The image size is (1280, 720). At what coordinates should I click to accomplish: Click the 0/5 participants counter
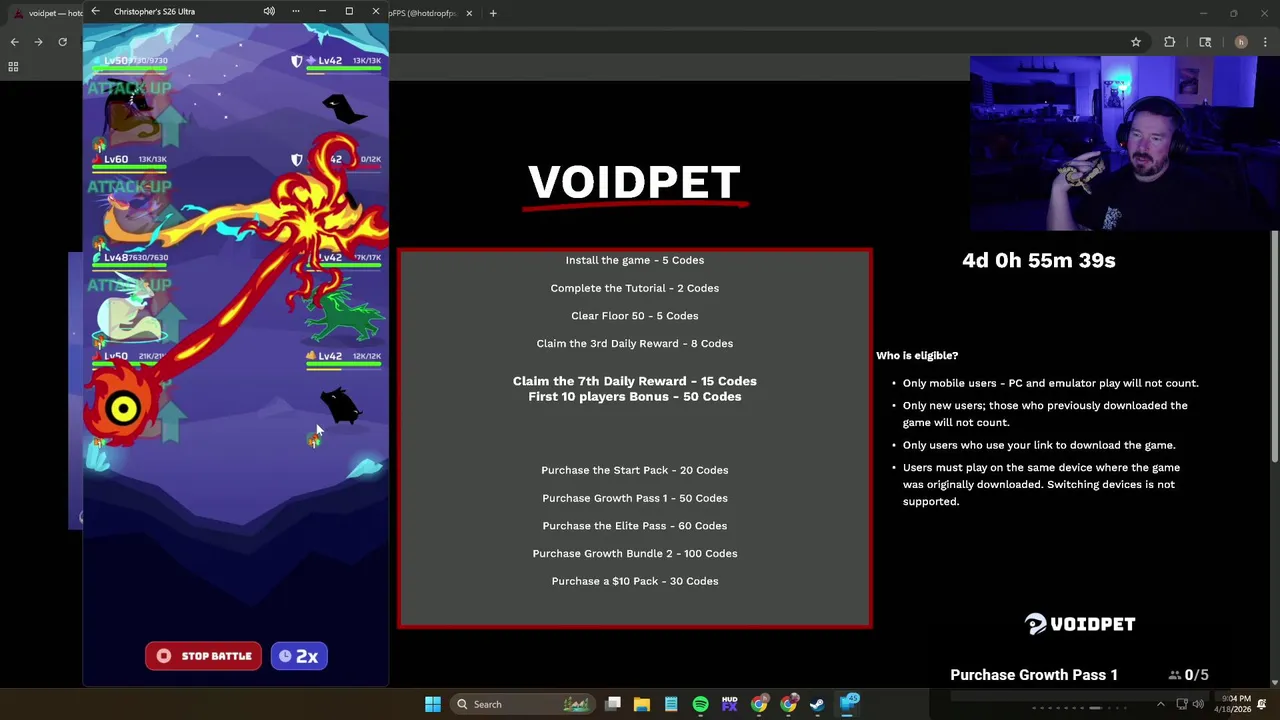1189,675
